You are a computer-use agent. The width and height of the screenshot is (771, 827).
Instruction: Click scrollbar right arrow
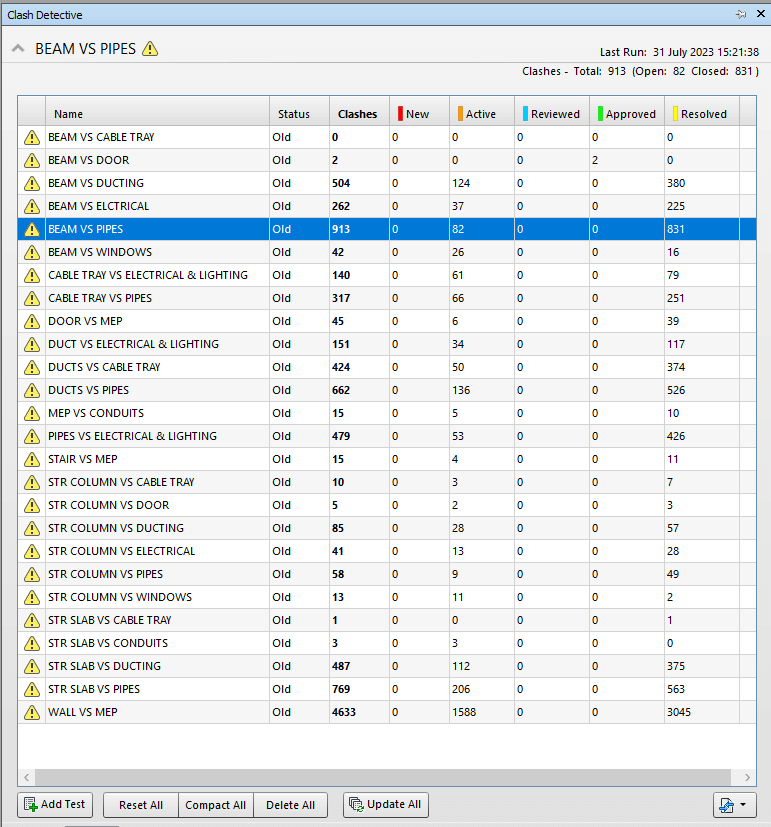click(747, 777)
